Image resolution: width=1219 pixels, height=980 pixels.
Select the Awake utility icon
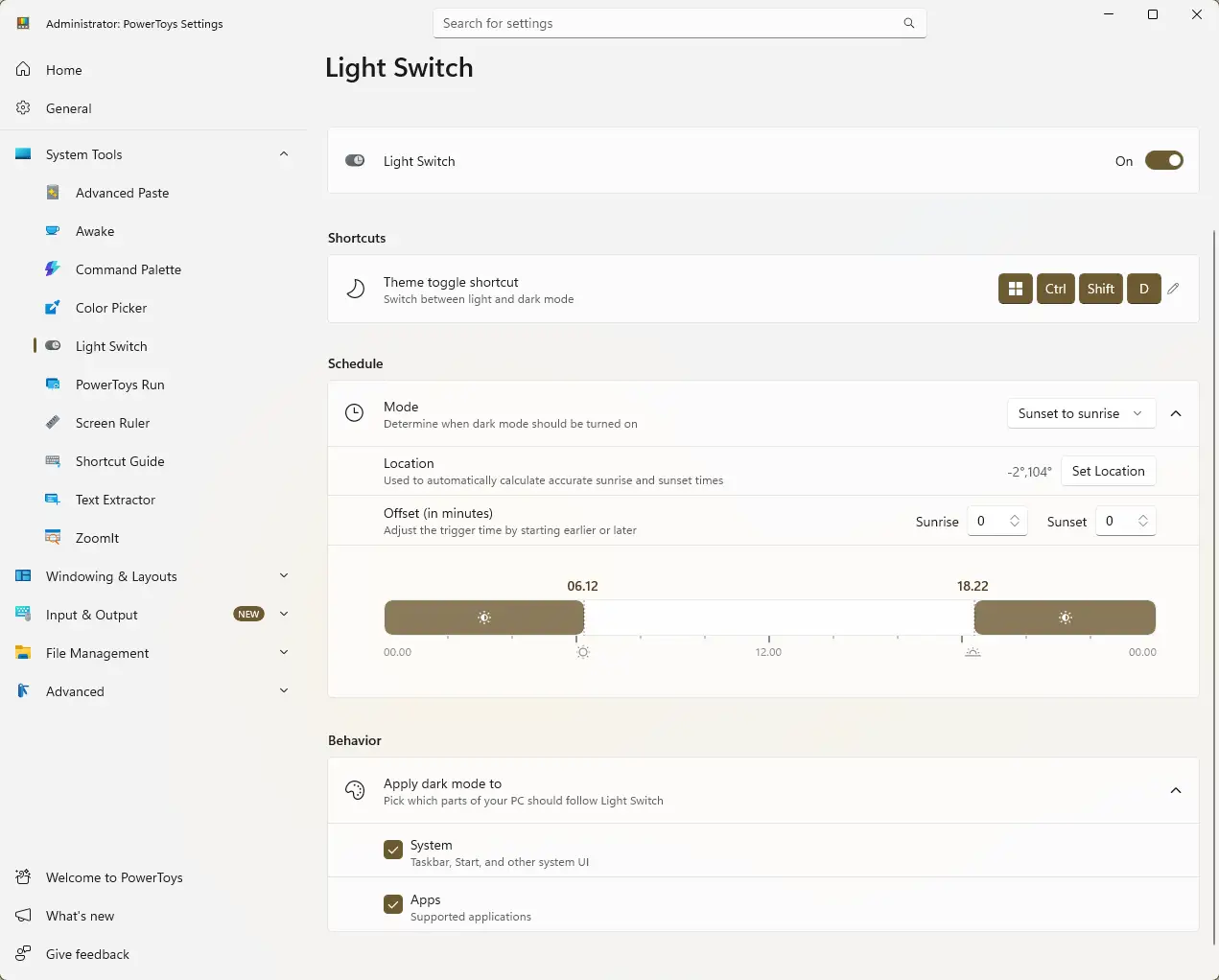[x=53, y=231]
